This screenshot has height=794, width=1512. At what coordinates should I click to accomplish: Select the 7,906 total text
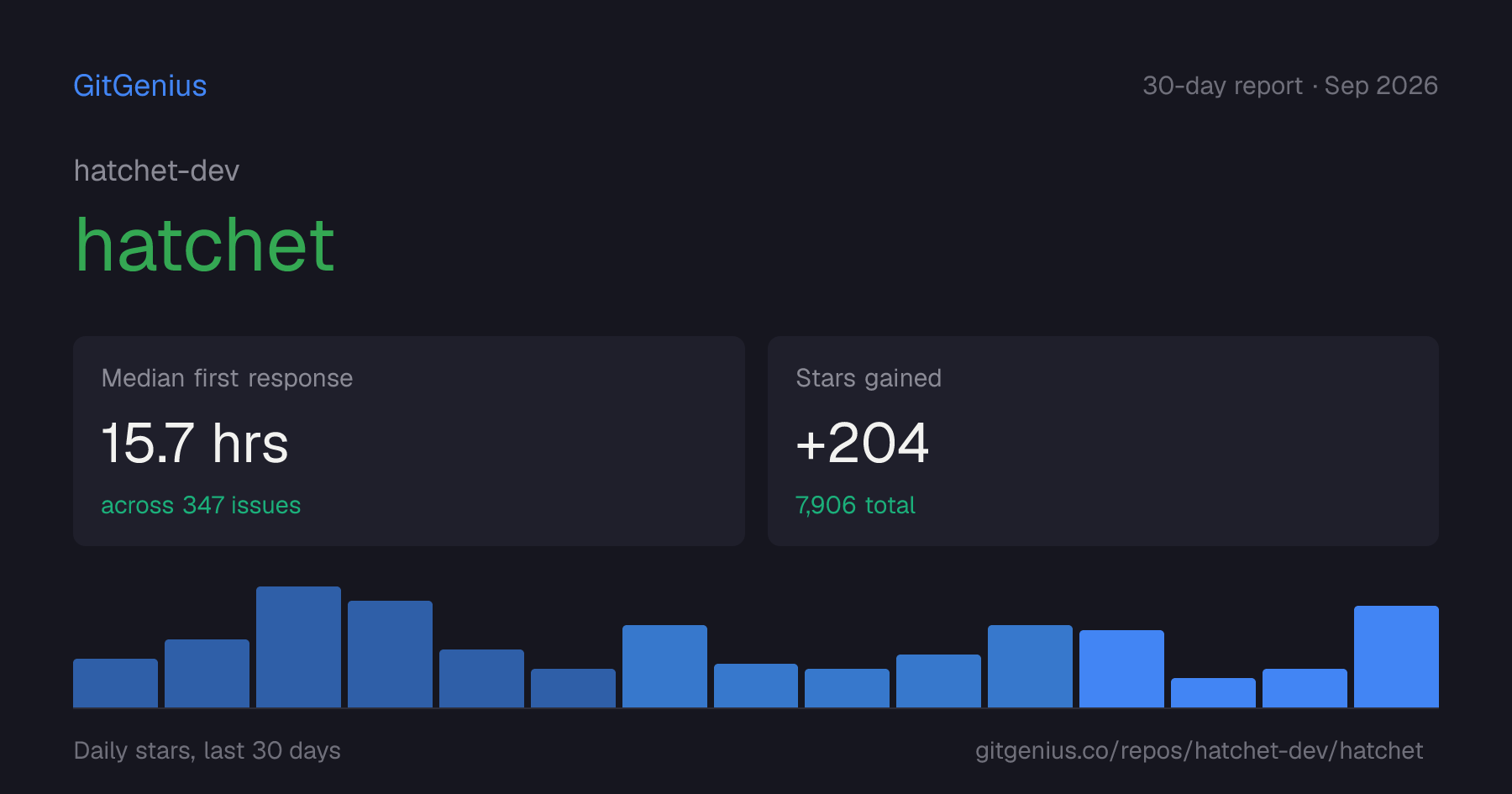click(855, 505)
